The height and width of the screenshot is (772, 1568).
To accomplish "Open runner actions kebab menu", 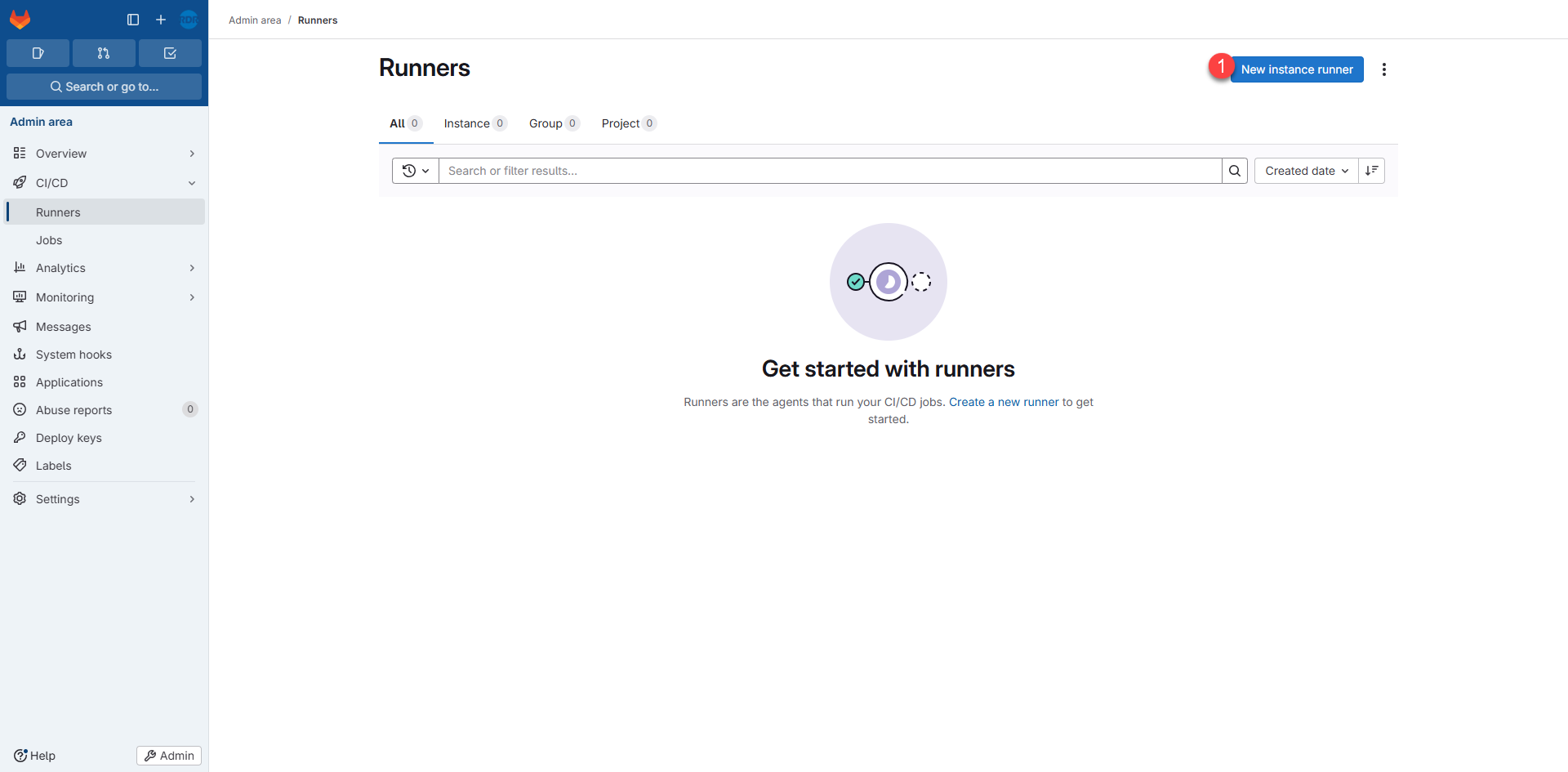I will click(x=1383, y=69).
